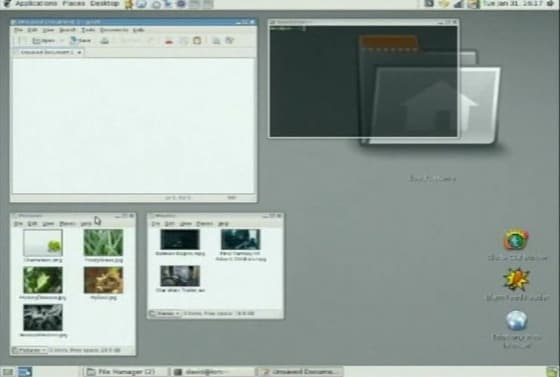
Task: Open location dropdown in second file window status bar
Action: pos(165,313)
